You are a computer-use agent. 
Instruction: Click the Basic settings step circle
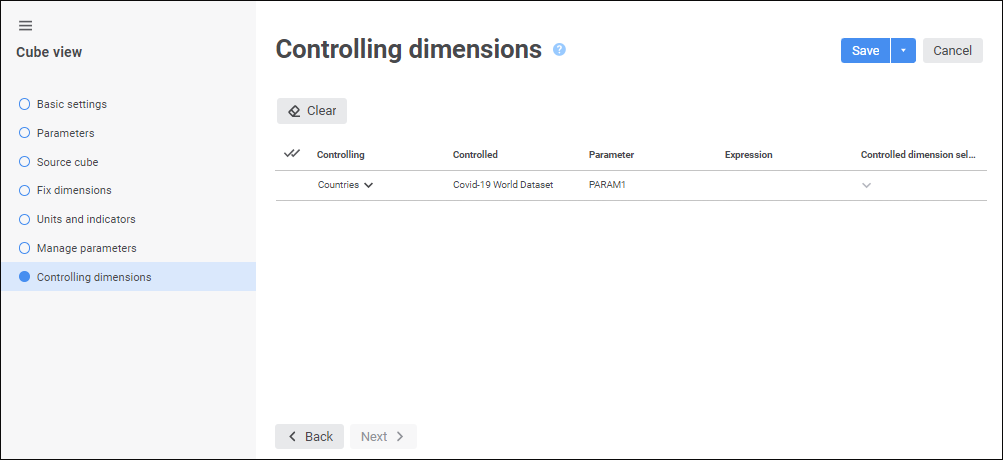click(x=25, y=104)
